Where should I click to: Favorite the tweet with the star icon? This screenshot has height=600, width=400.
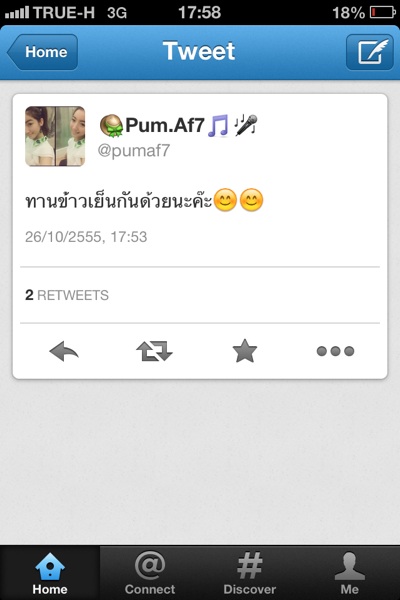(245, 351)
